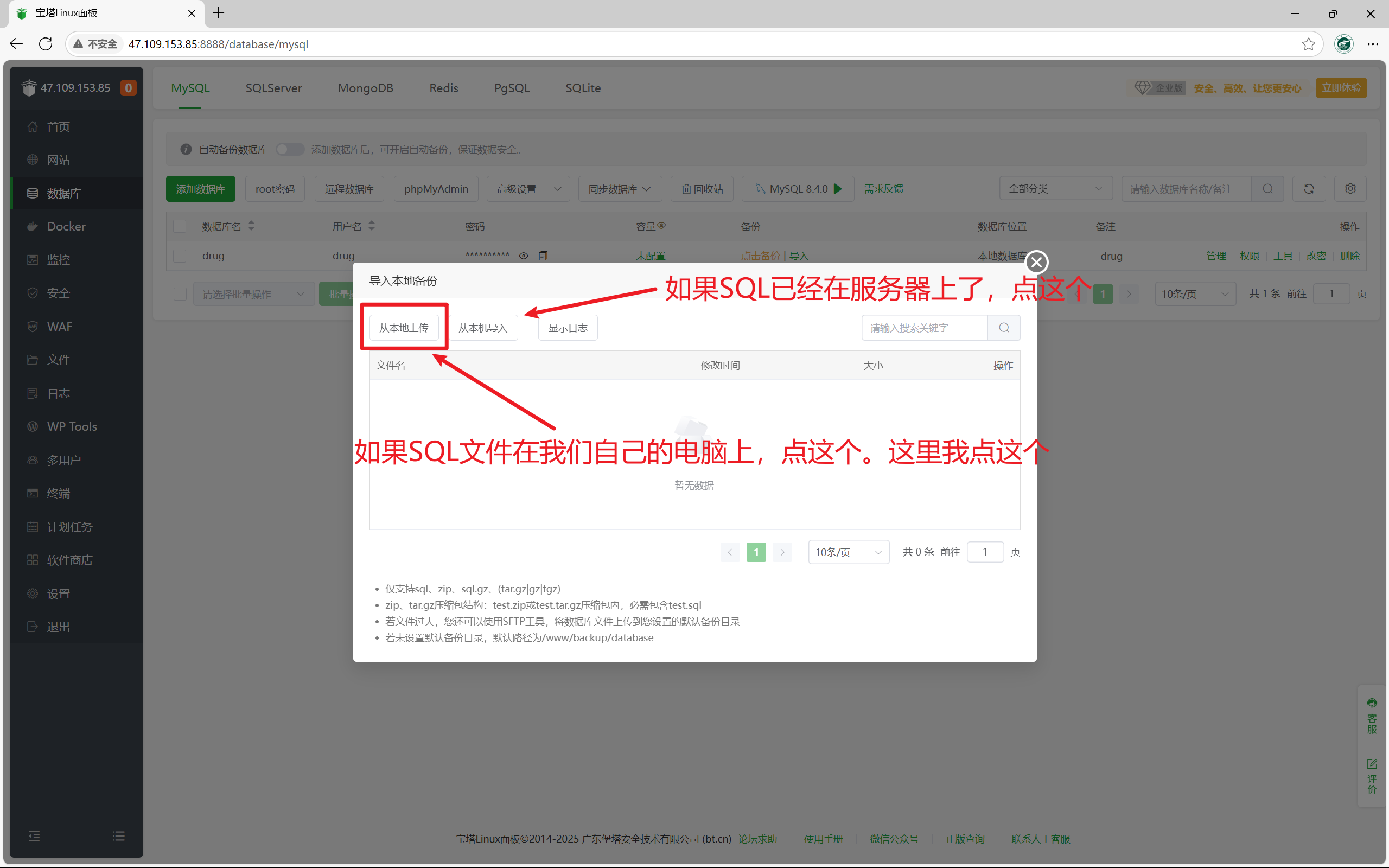Click the 从本地上传 upload button
This screenshot has width=1389, height=868.
click(404, 327)
